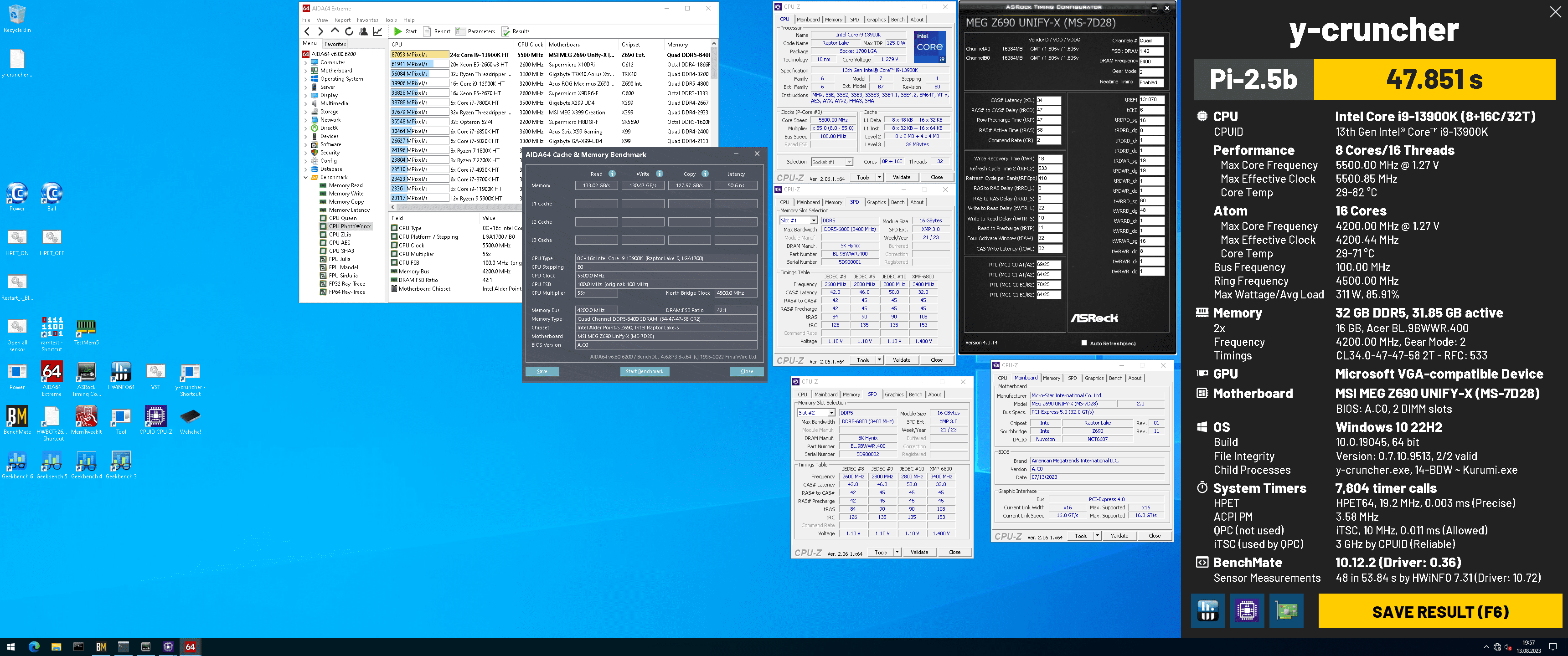This screenshot has height=656, width=1568.
Task: Click the CPU-Z chip icon in BenchMate panel
Action: (1246, 610)
